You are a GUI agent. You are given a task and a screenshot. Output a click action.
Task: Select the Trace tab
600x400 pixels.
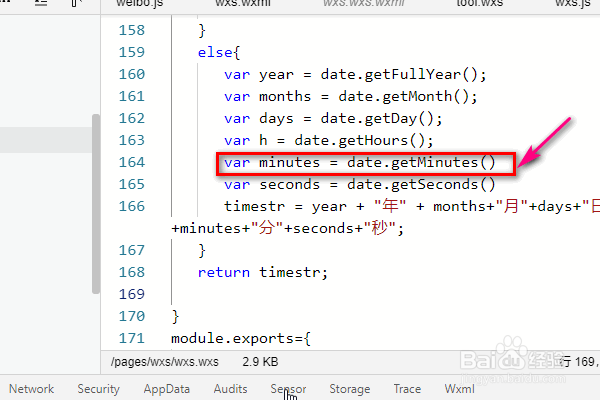click(x=407, y=389)
